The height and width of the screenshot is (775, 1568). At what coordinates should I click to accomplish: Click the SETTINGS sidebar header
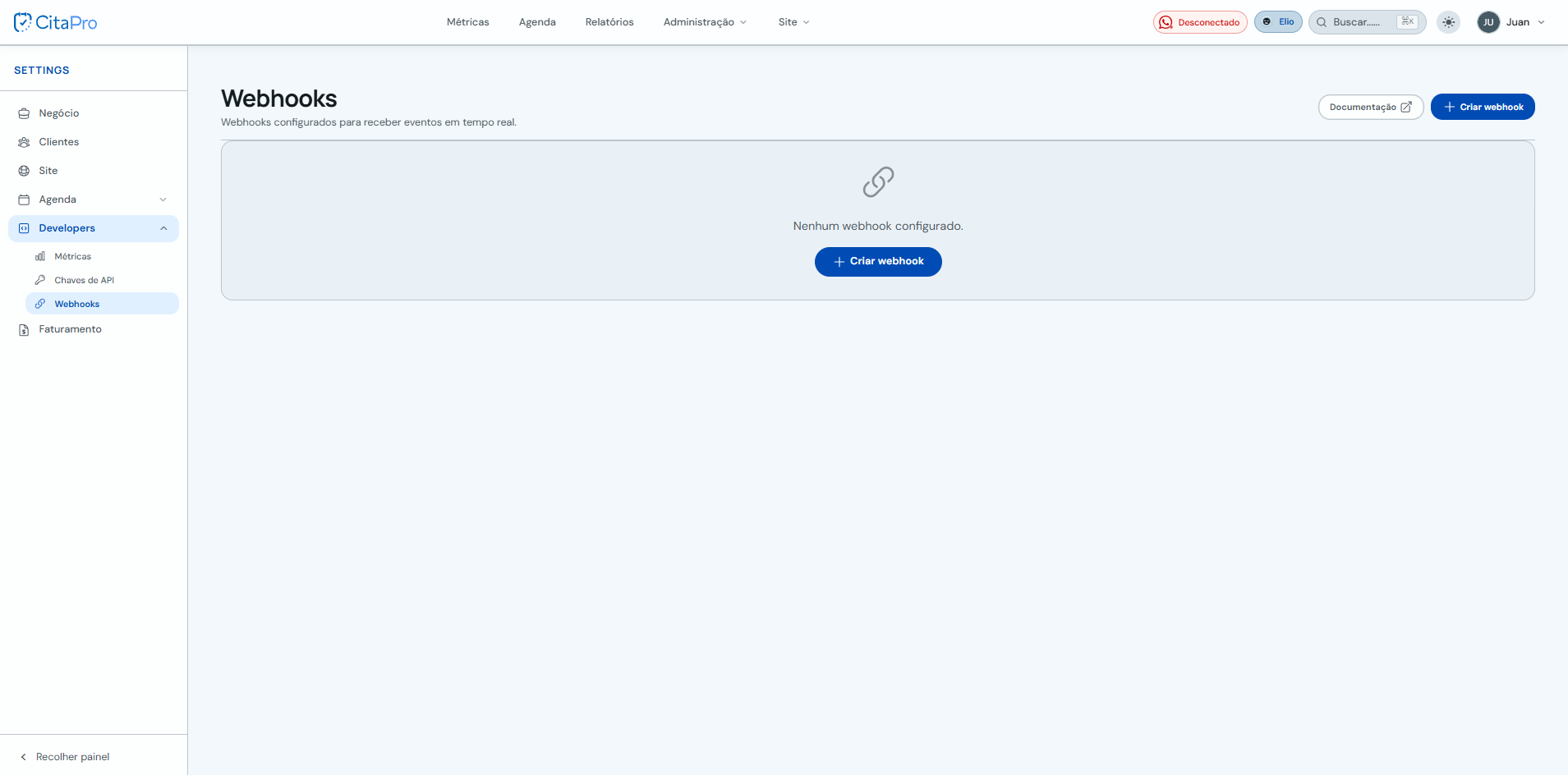coord(42,71)
